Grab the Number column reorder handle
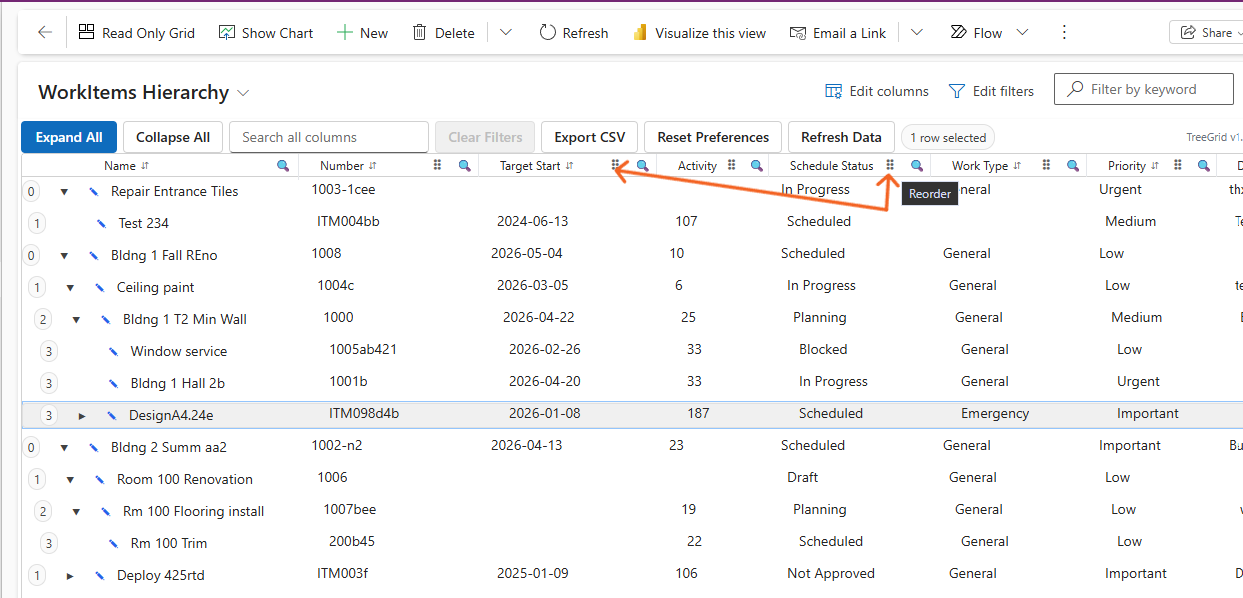Image resolution: width=1243 pixels, height=598 pixels. (x=437, y=166)
